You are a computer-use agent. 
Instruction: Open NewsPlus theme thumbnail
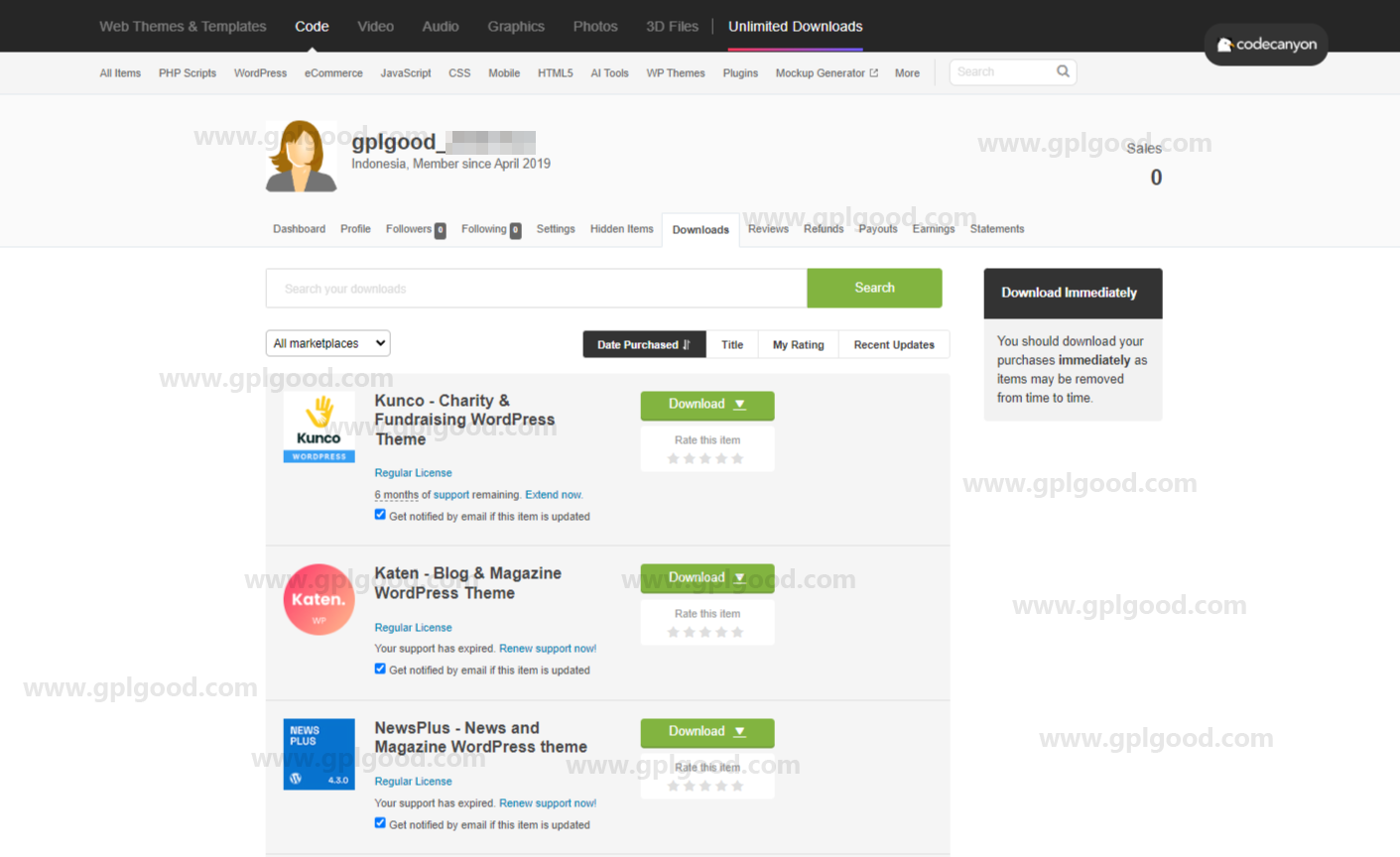click(318, 754)
